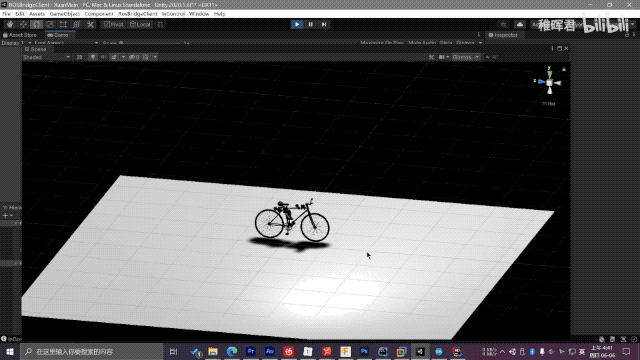Toggle Pivot handle position
This screenshot has width=640, height=360.
click(x=113, y=24)
